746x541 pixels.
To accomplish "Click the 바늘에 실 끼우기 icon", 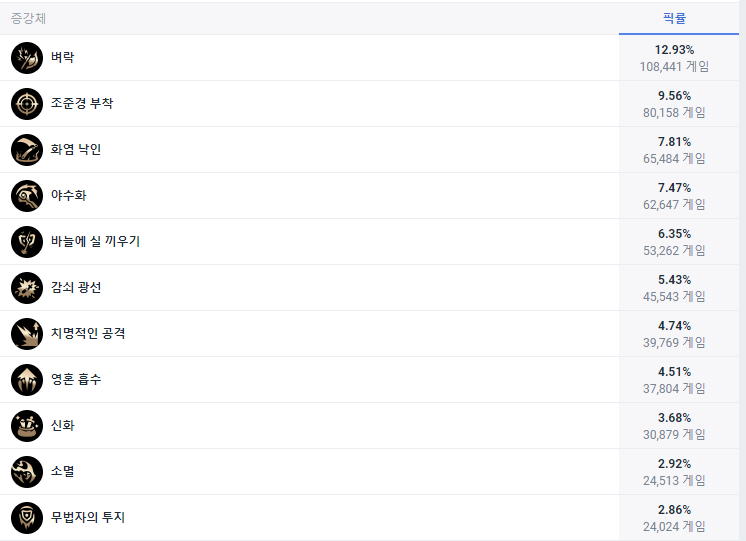I will click(27, 242).
